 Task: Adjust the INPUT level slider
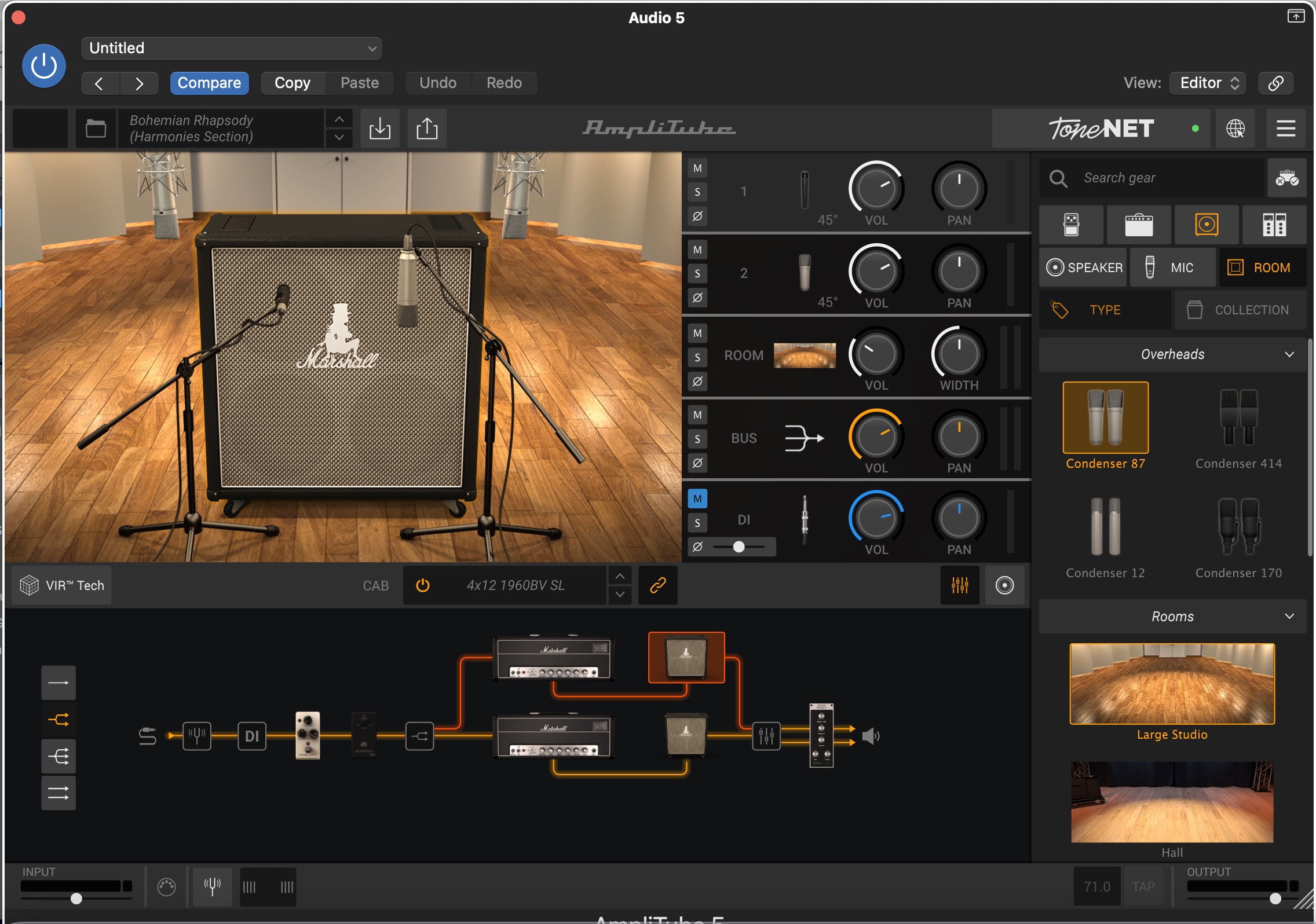76,899
